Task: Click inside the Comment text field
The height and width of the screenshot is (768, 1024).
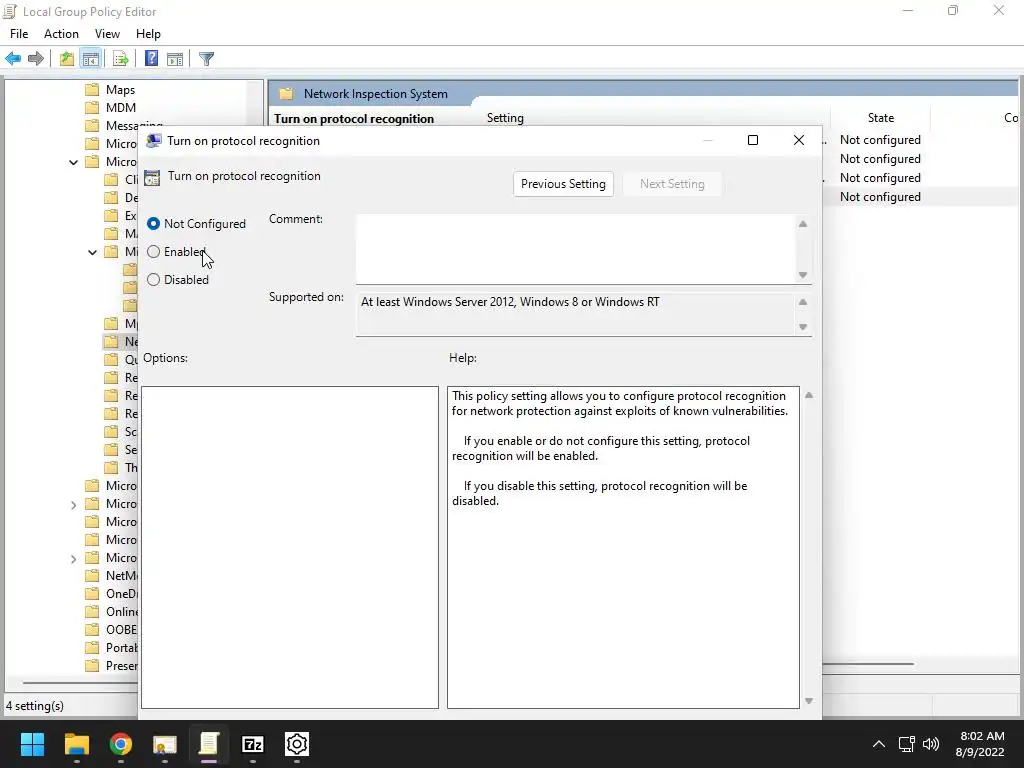Action: point(575,249)
